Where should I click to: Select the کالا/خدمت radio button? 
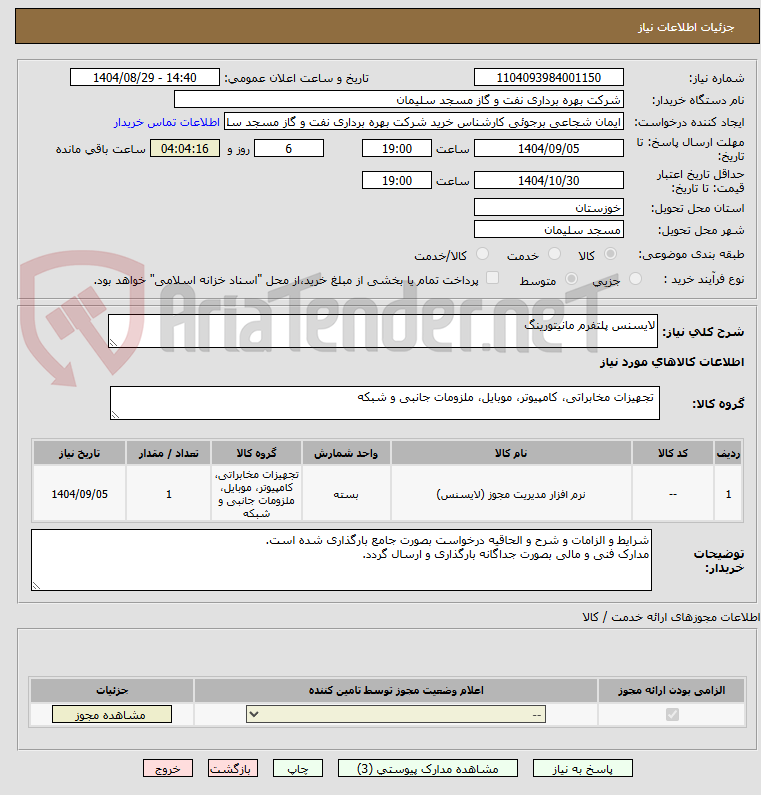(x=483, y=254)
